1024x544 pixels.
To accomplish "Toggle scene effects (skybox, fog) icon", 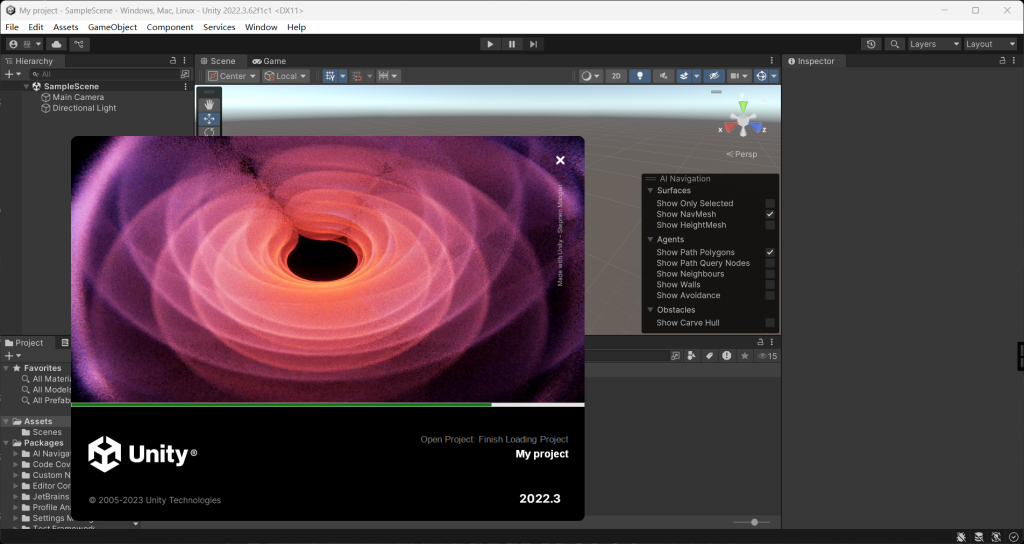I will pyautogui.click(x=684, y=76).
